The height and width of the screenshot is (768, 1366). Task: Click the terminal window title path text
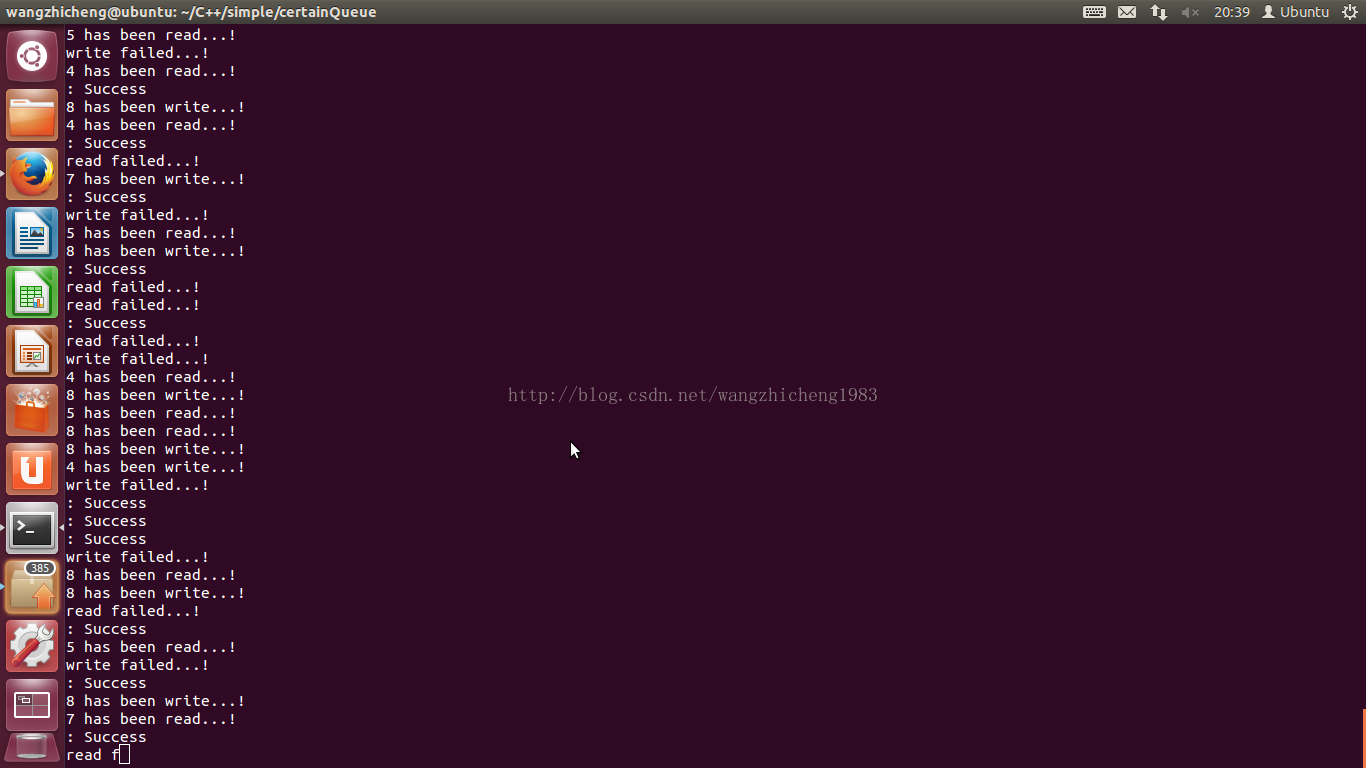pos(191,12)
